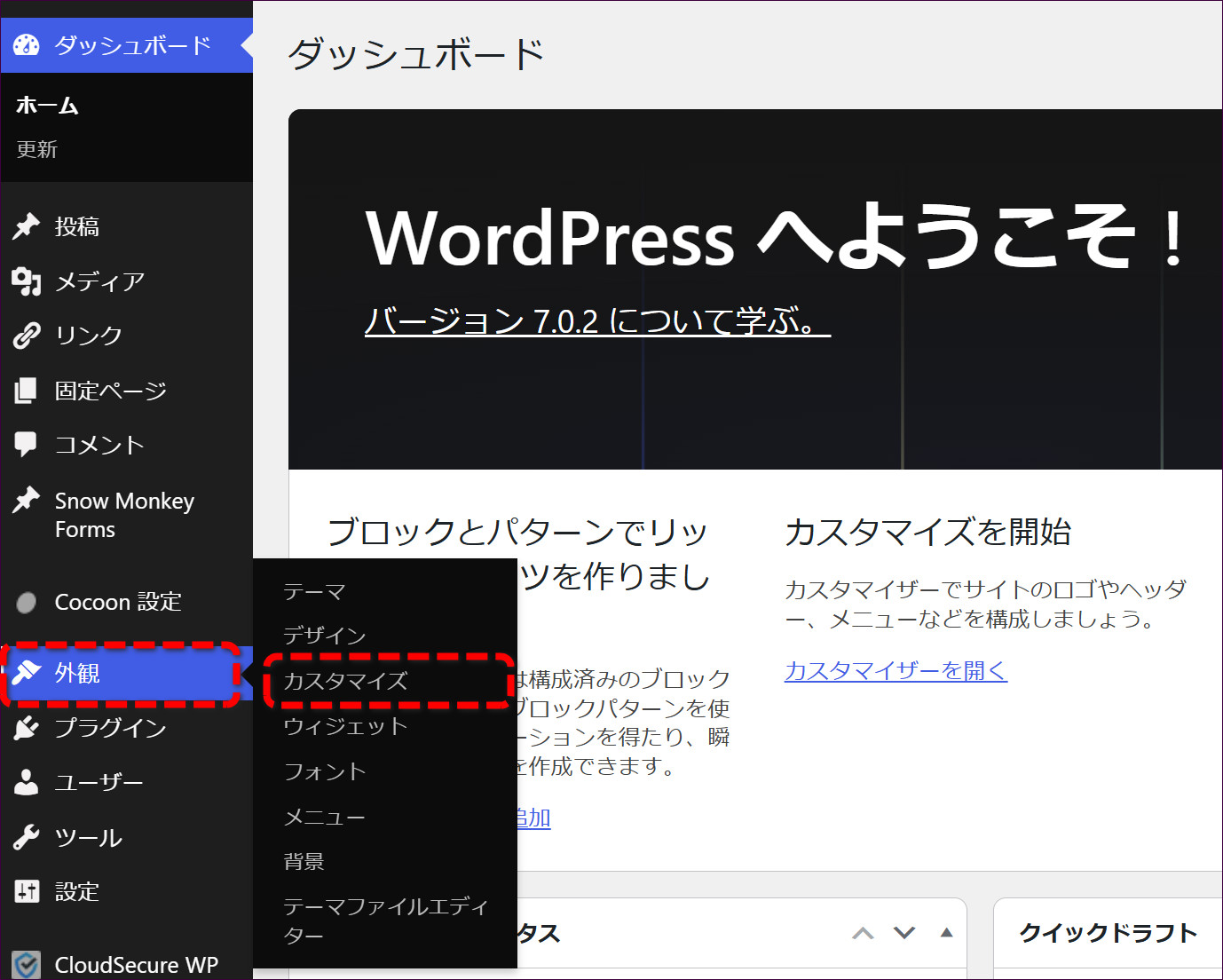Screen dimensions: 1223x980
Task: Move the widget up with the up chevron
Action: pyautogui.click(x=863, y=933)
